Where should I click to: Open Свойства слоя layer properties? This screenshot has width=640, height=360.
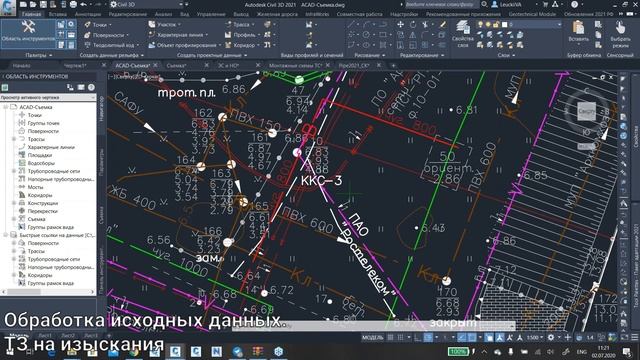tap(463, 33)
